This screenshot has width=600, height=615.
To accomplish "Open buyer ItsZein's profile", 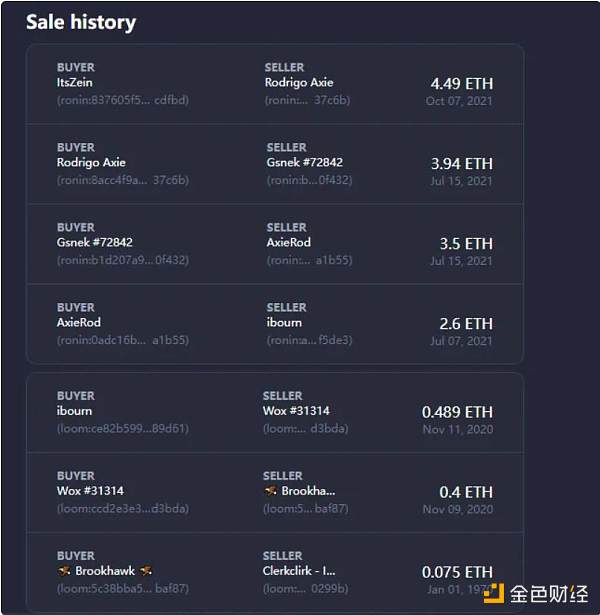I will pos(76,82).
